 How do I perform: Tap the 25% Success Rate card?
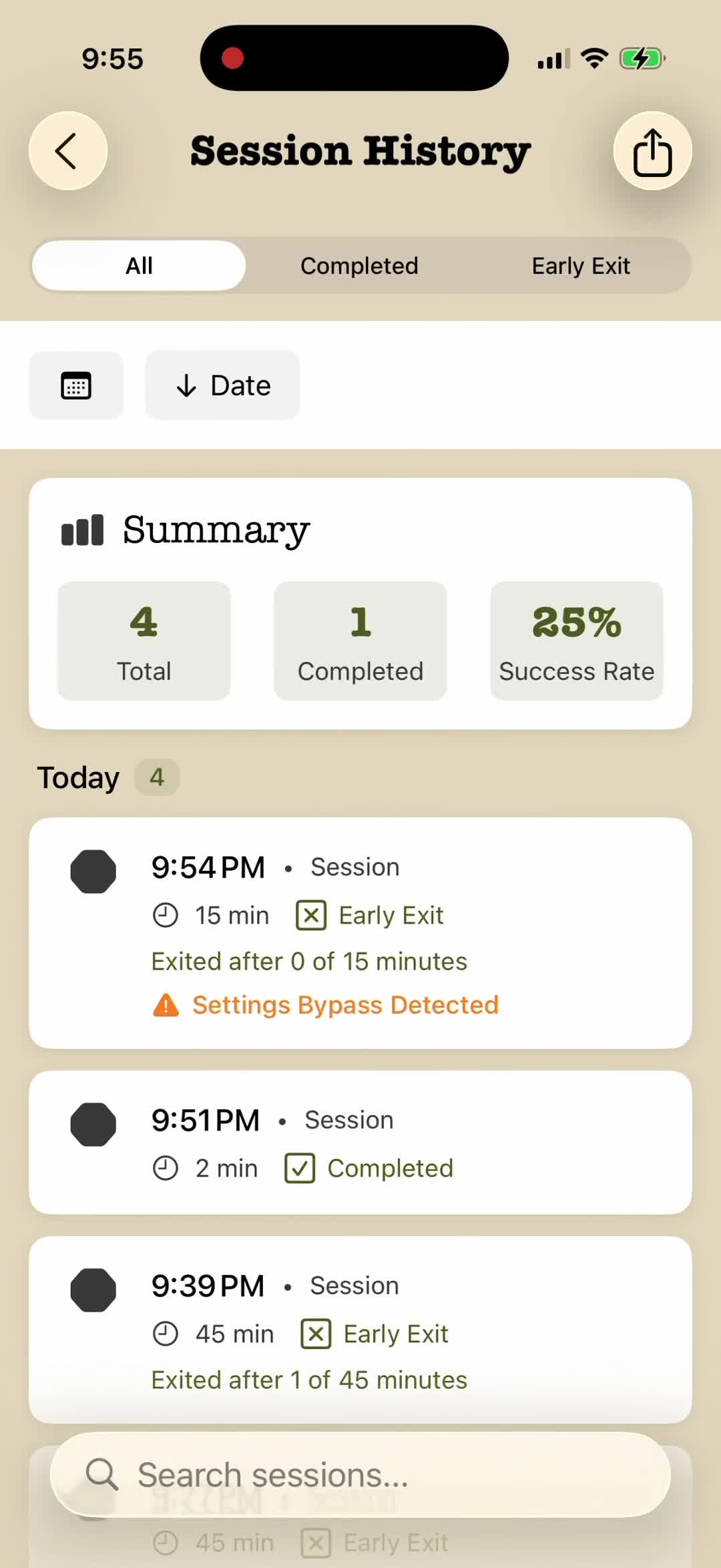577,640
